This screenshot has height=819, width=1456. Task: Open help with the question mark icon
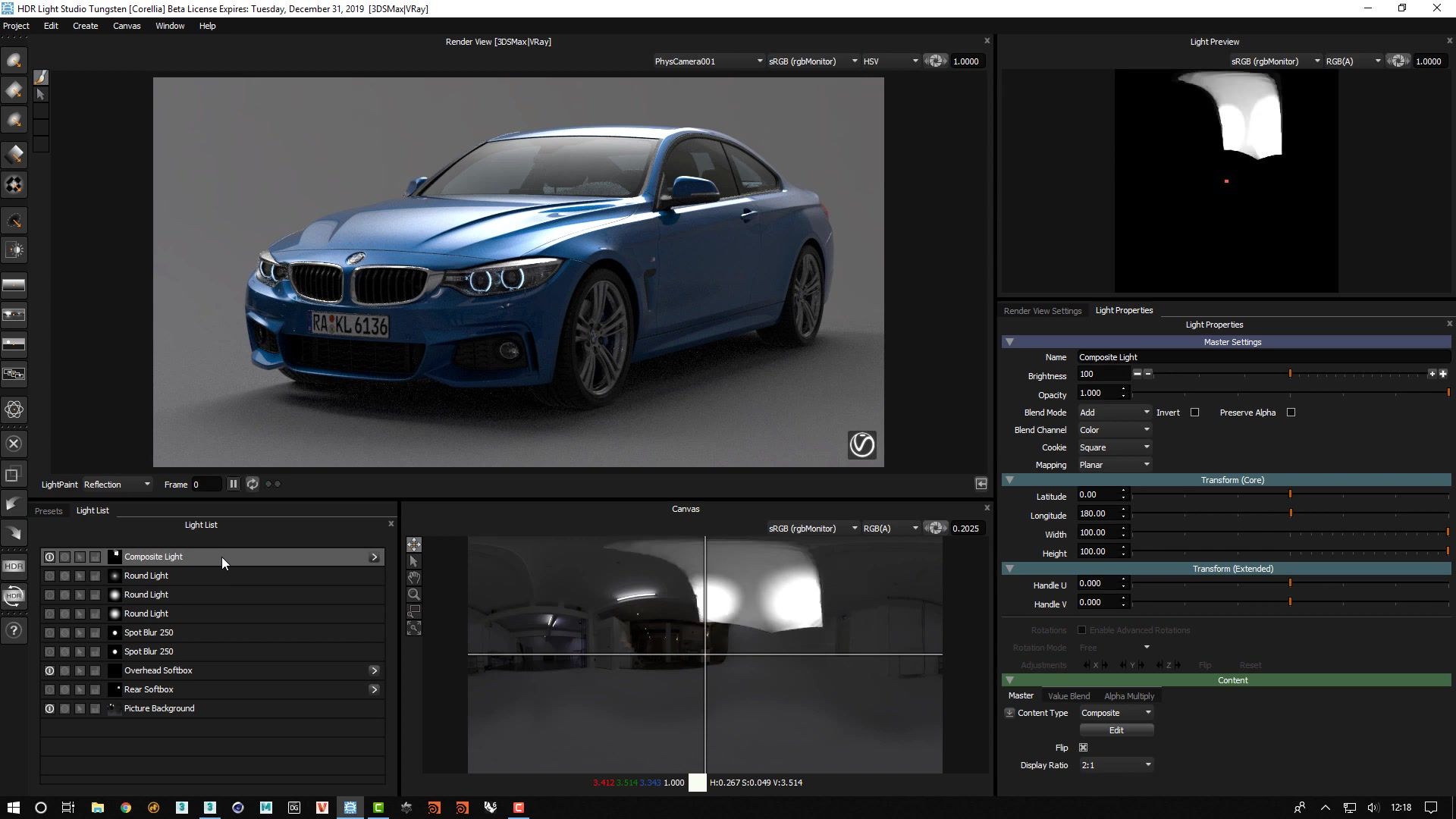[14, 630]
